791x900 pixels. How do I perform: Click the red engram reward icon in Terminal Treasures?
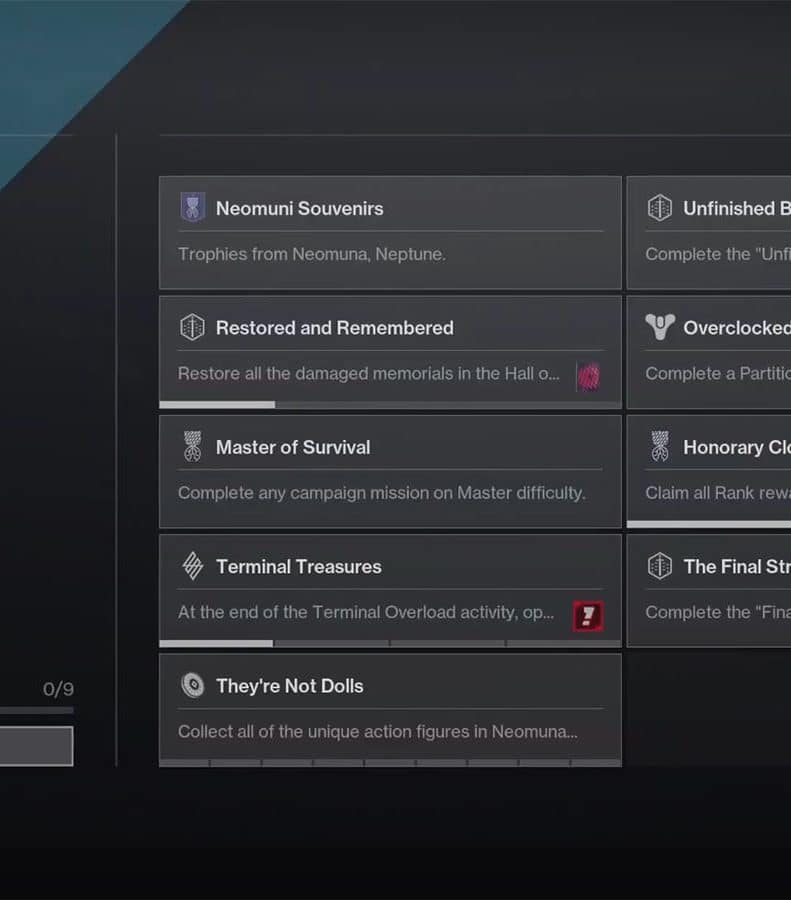(x=588, y=616)
